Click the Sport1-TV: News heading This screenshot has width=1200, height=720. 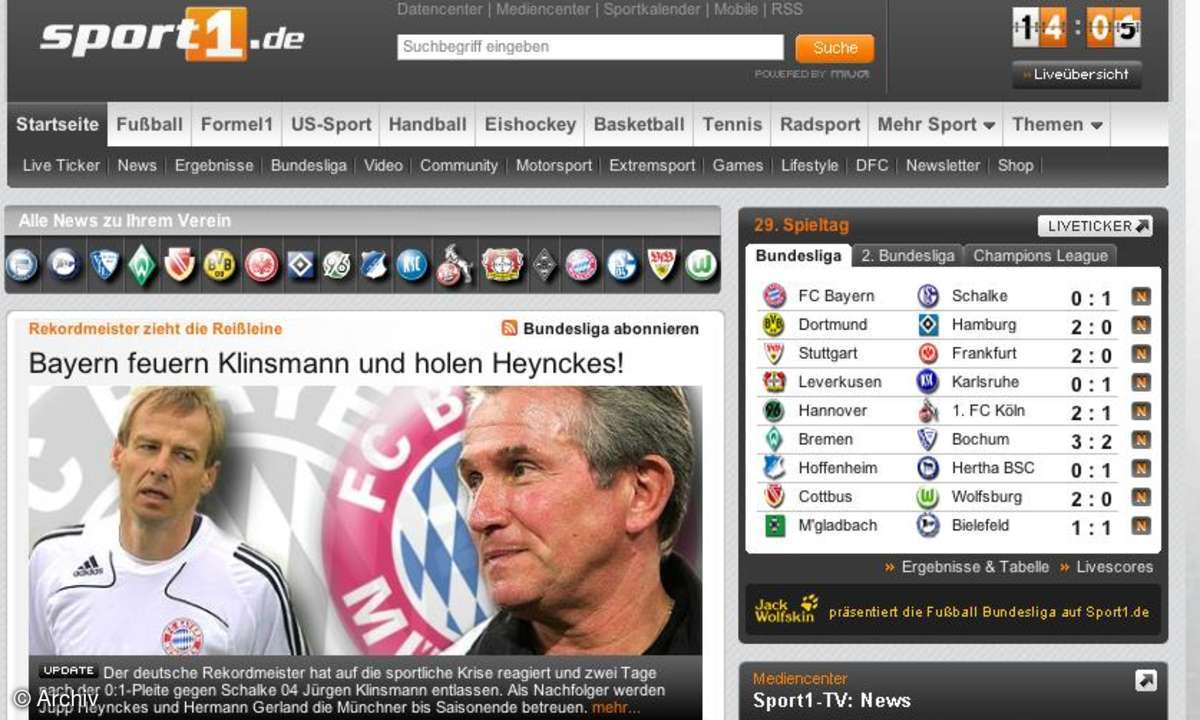click(832, 700)
